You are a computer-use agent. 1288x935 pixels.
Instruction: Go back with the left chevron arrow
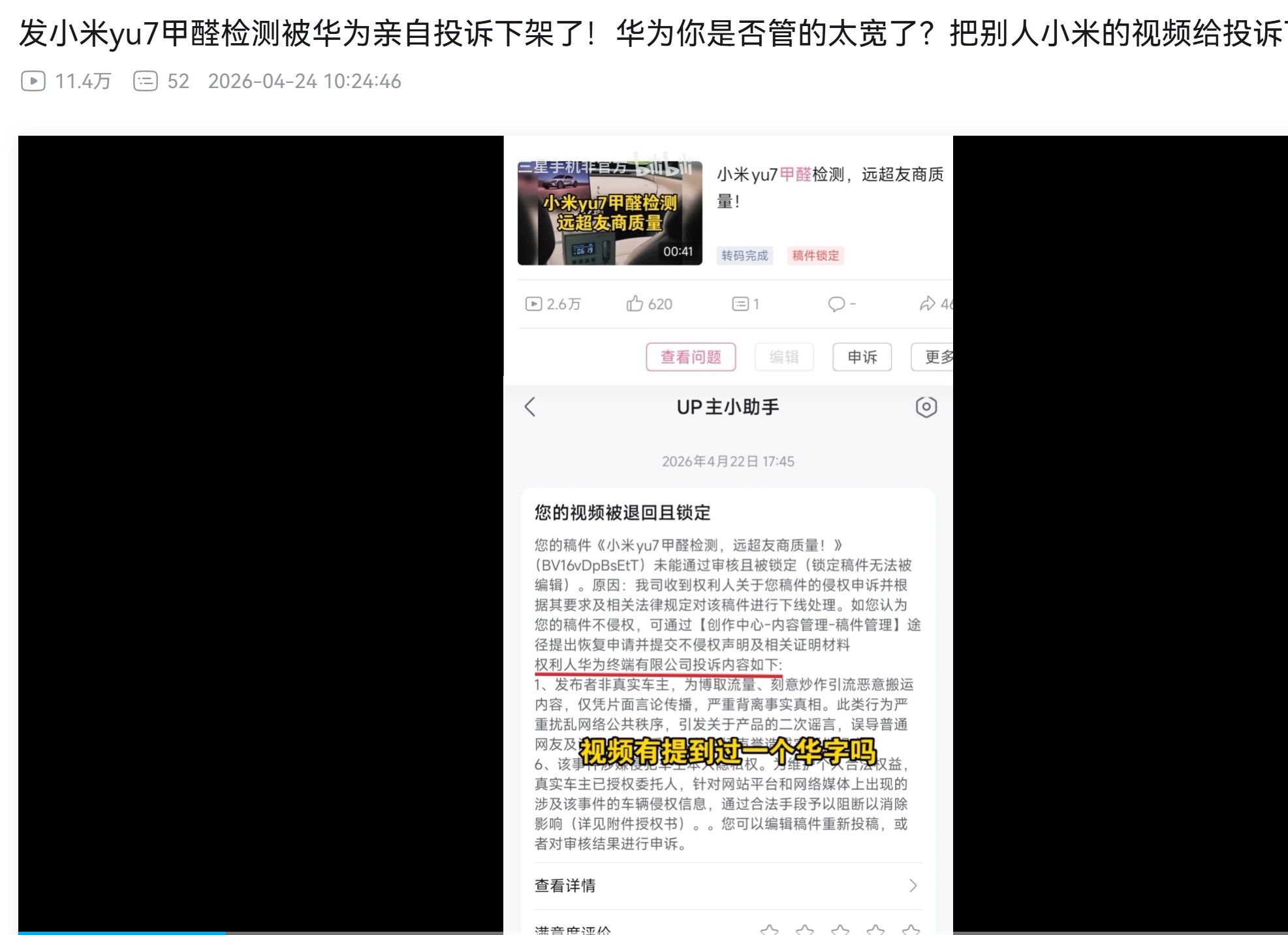(x=530, y=407)
